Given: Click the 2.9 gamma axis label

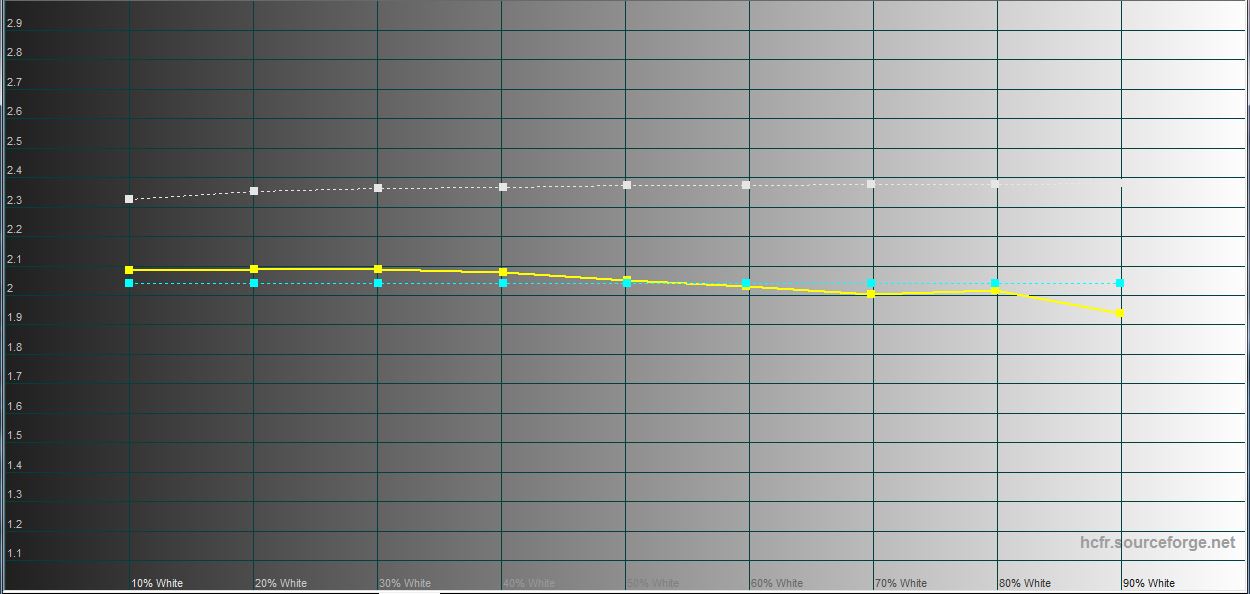Looking at the screenshot, I should [14, 23].
